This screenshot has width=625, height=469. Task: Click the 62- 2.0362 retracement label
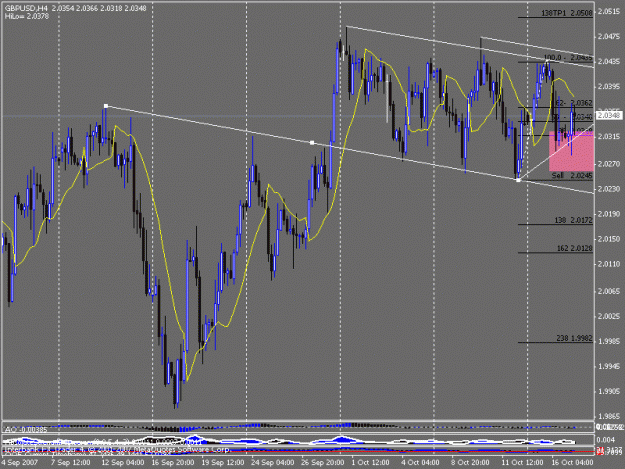click(574, 103)
